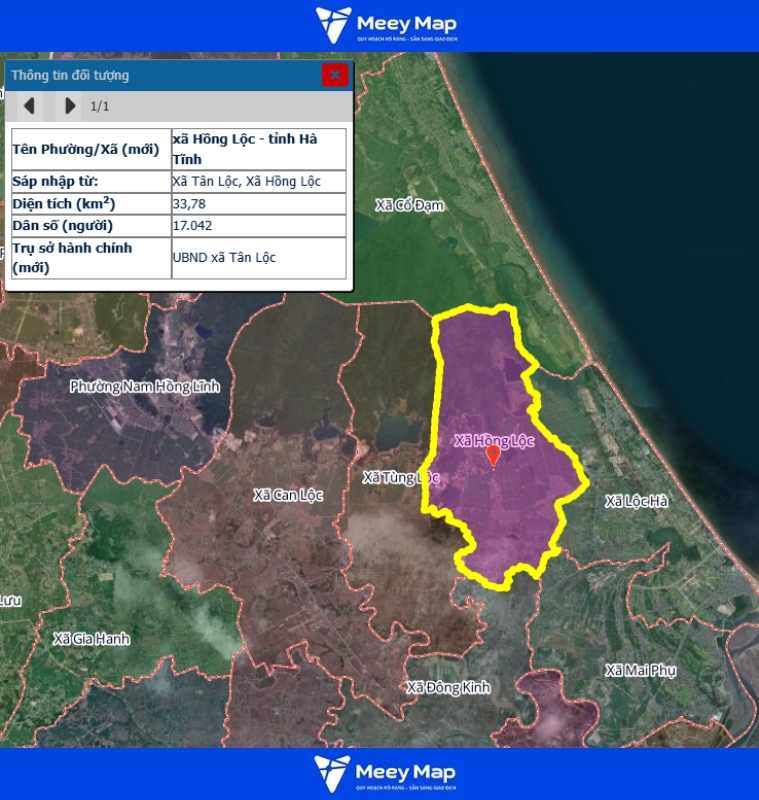759x800 pixels.
Task: Close the Thông tin đối tượng panel
Action: pyautogui.click(x=335, y=75)
